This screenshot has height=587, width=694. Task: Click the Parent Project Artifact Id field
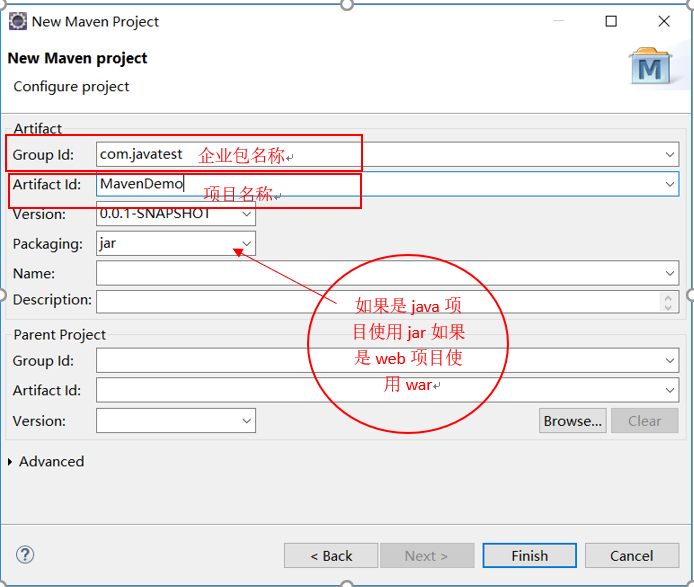[x=387, y=390]
